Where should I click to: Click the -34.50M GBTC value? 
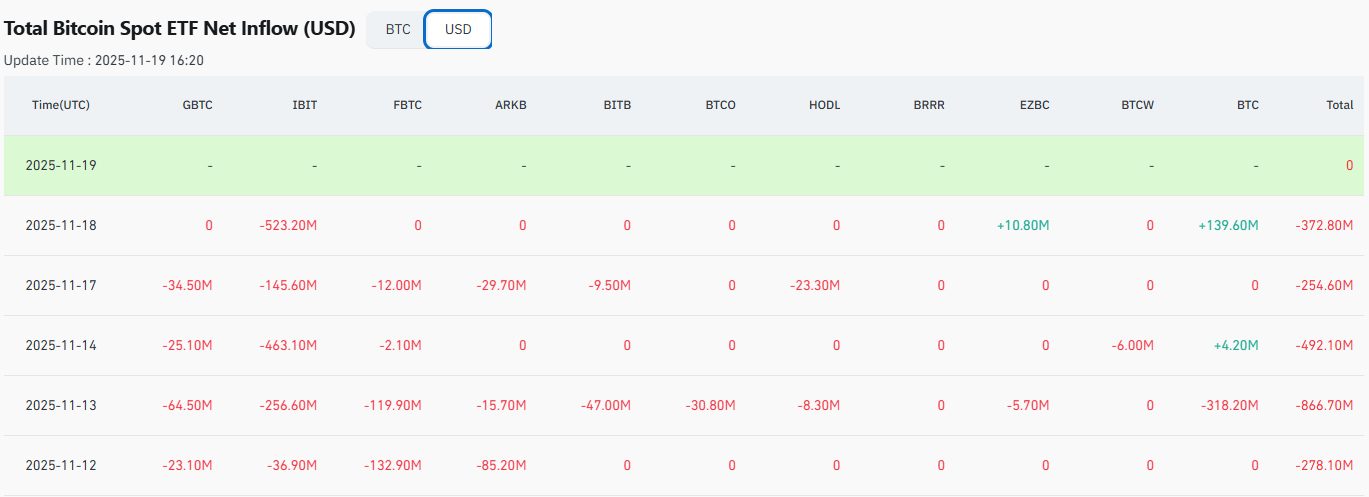pyautogui.click(x=187, y=286)
